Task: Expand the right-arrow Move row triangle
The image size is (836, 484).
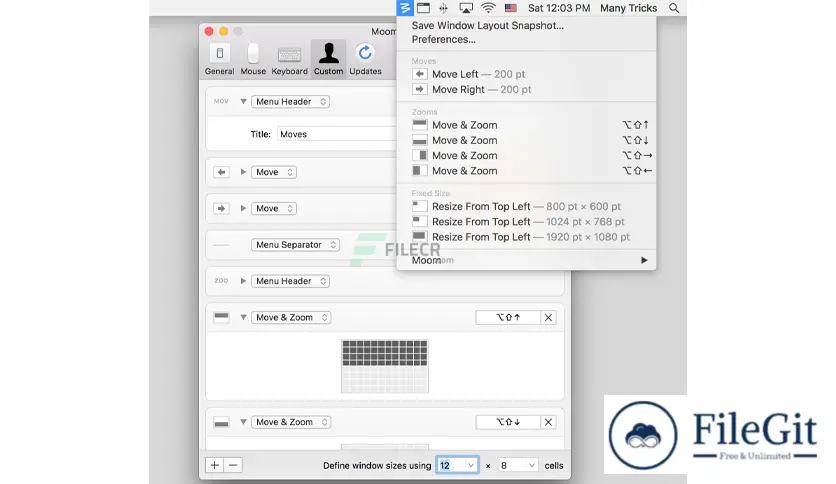Action: point(243,208)
